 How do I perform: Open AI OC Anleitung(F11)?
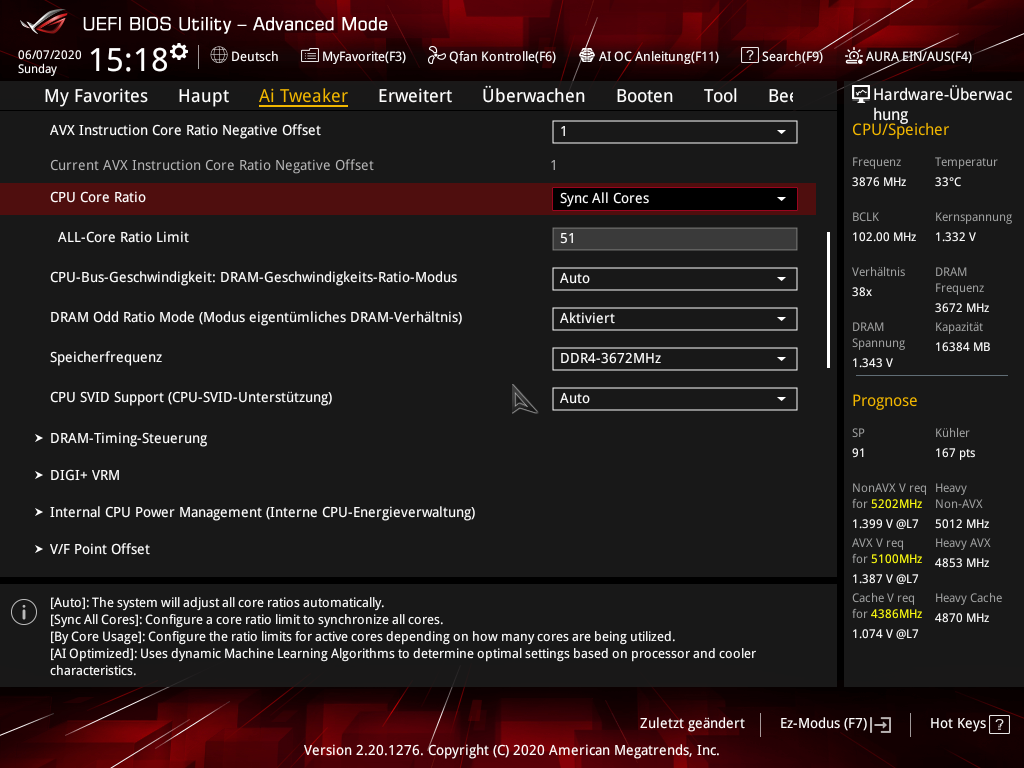(x=658, y=56)
